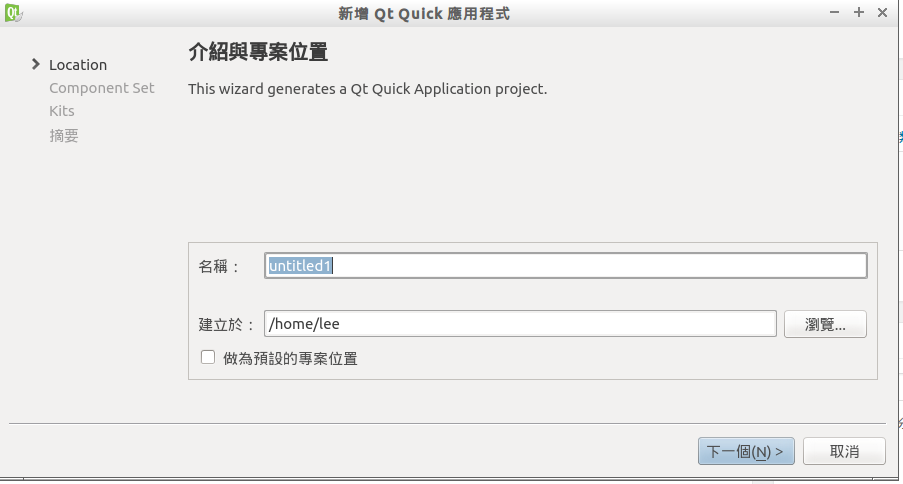Open the 摘要 summary step
Image resolution: width=903 pixels, height=484 pixels.
click(x=64, y=135)
